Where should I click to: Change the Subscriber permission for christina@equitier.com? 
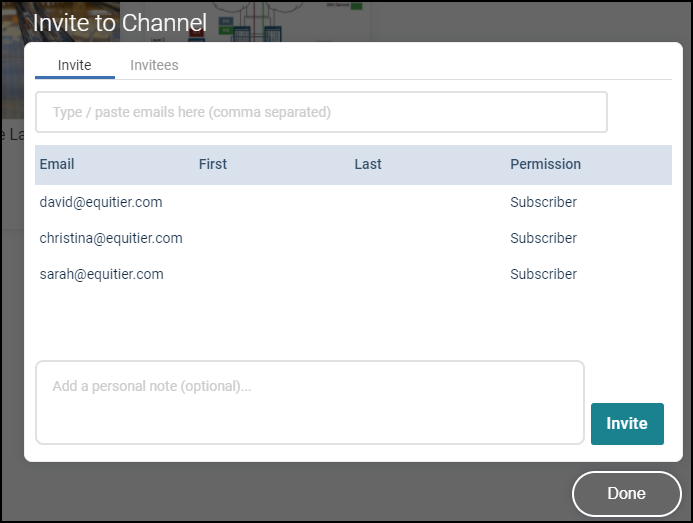tap(543, 238)
